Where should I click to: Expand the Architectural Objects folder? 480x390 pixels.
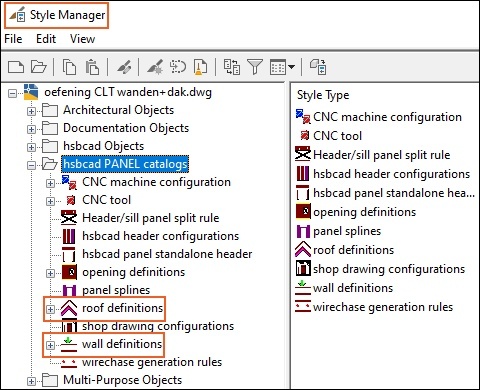tap(31, 111)
